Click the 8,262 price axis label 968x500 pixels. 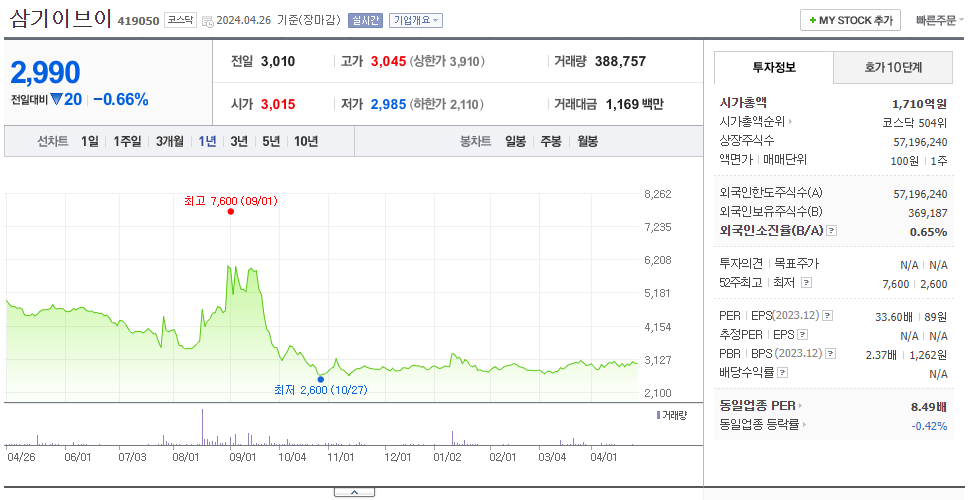(657, 194)
